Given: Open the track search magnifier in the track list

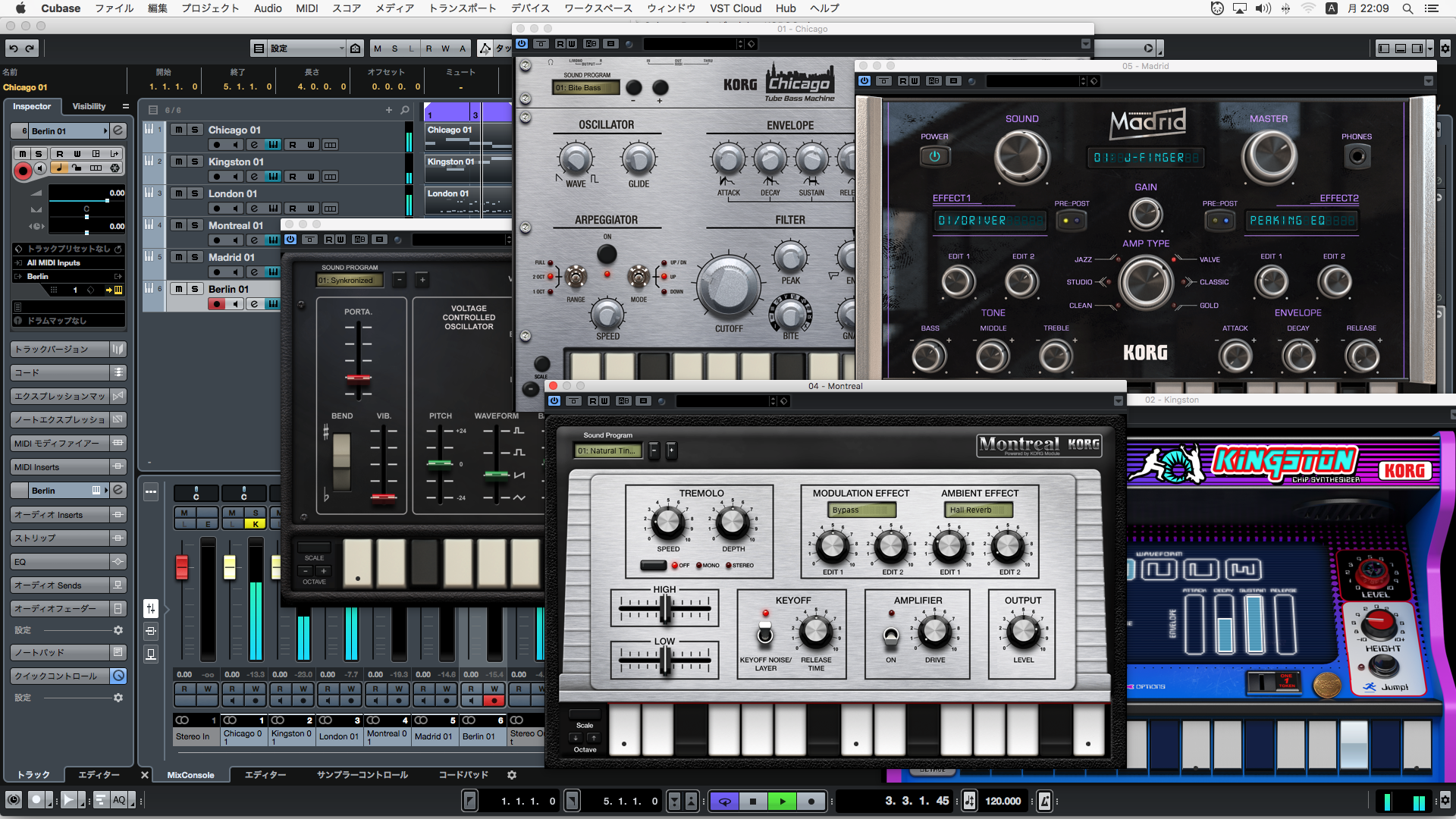Looking at the screenshot, I should pyautogui.click(x=405, y=110).
